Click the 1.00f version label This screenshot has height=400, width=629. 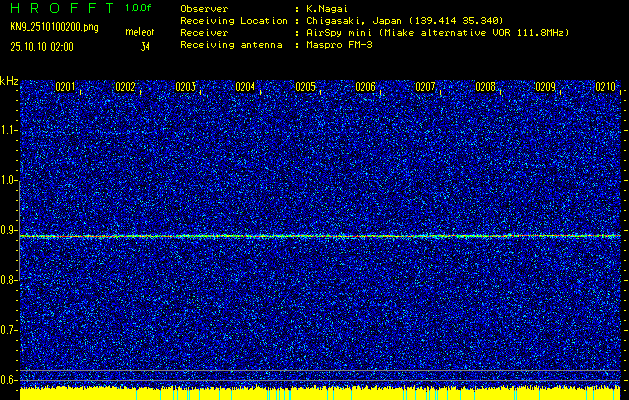139,8
